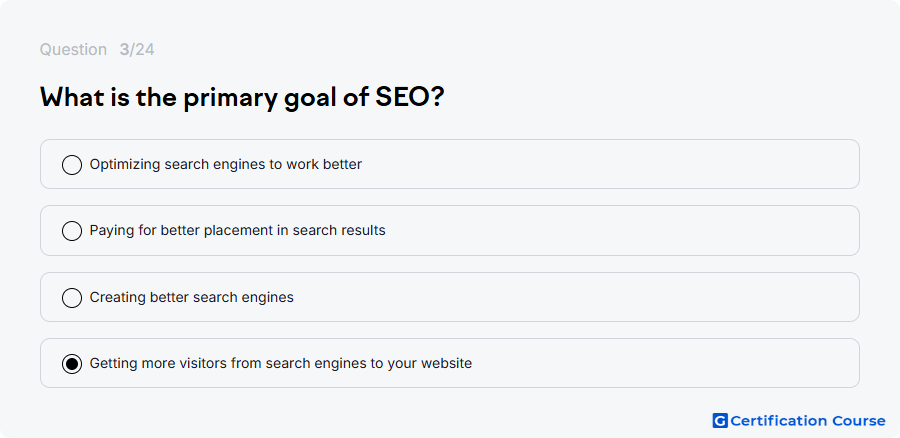Select the 'Optimizing search engines to work better' radio button

pos(72,165)
